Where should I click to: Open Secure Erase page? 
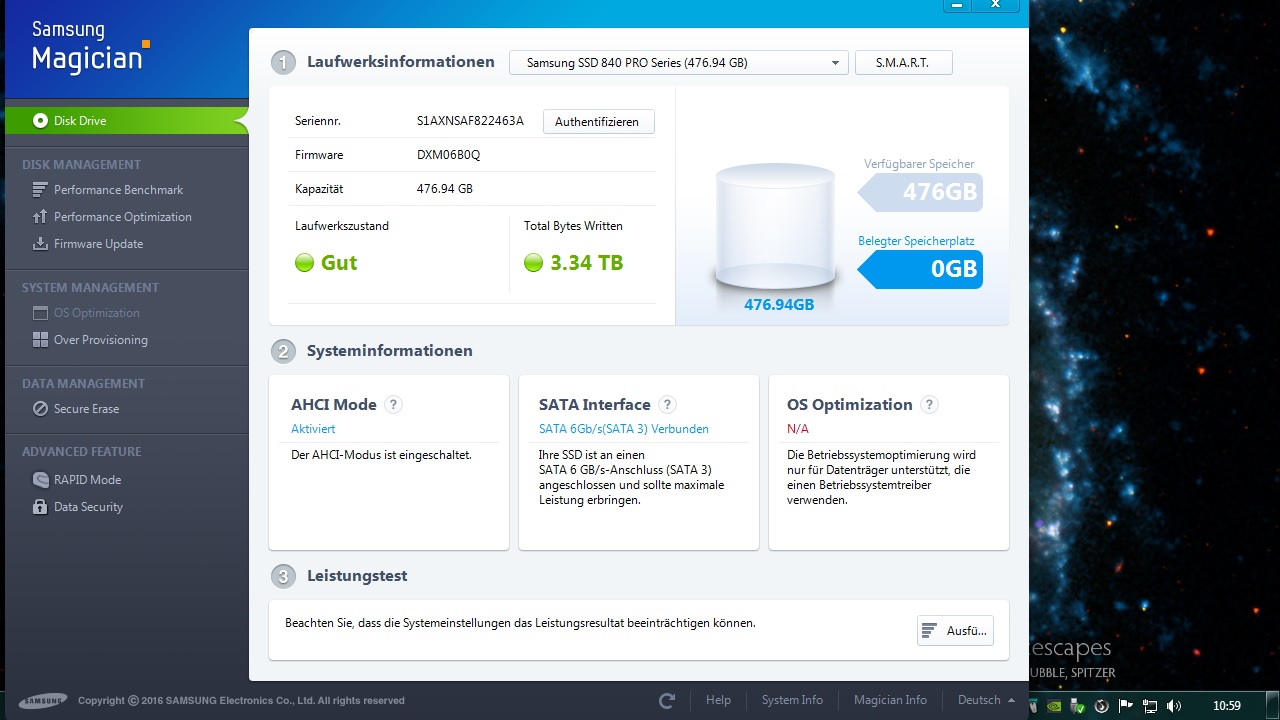point(86,409)
